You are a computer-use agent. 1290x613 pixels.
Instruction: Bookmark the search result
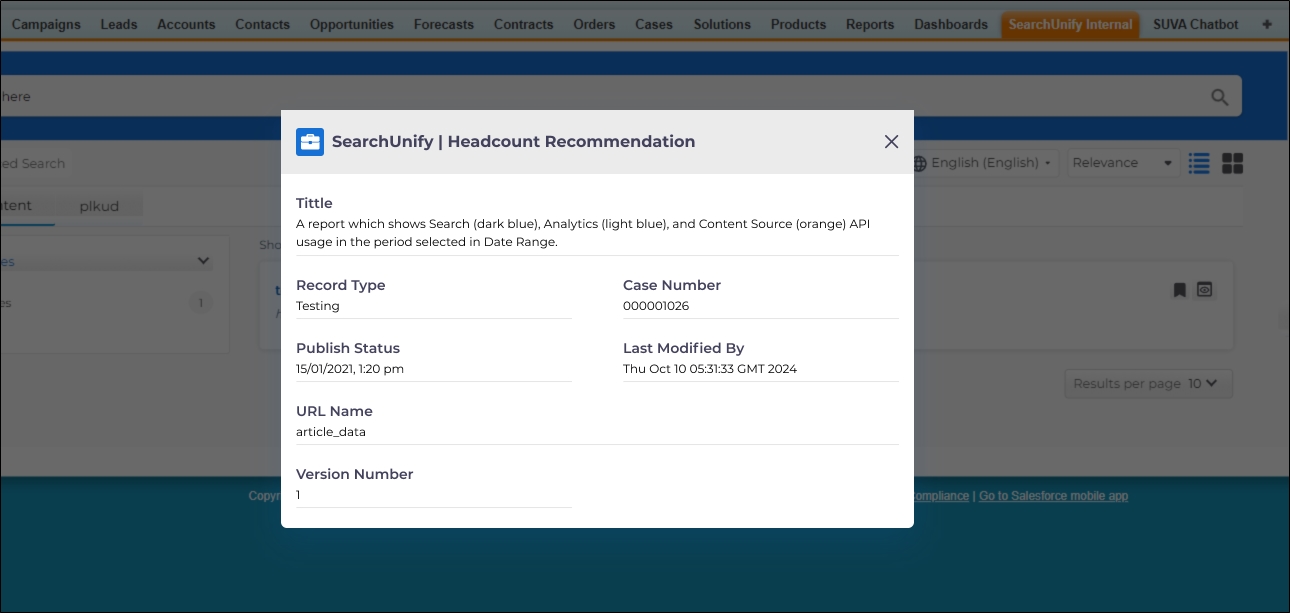1179,290
